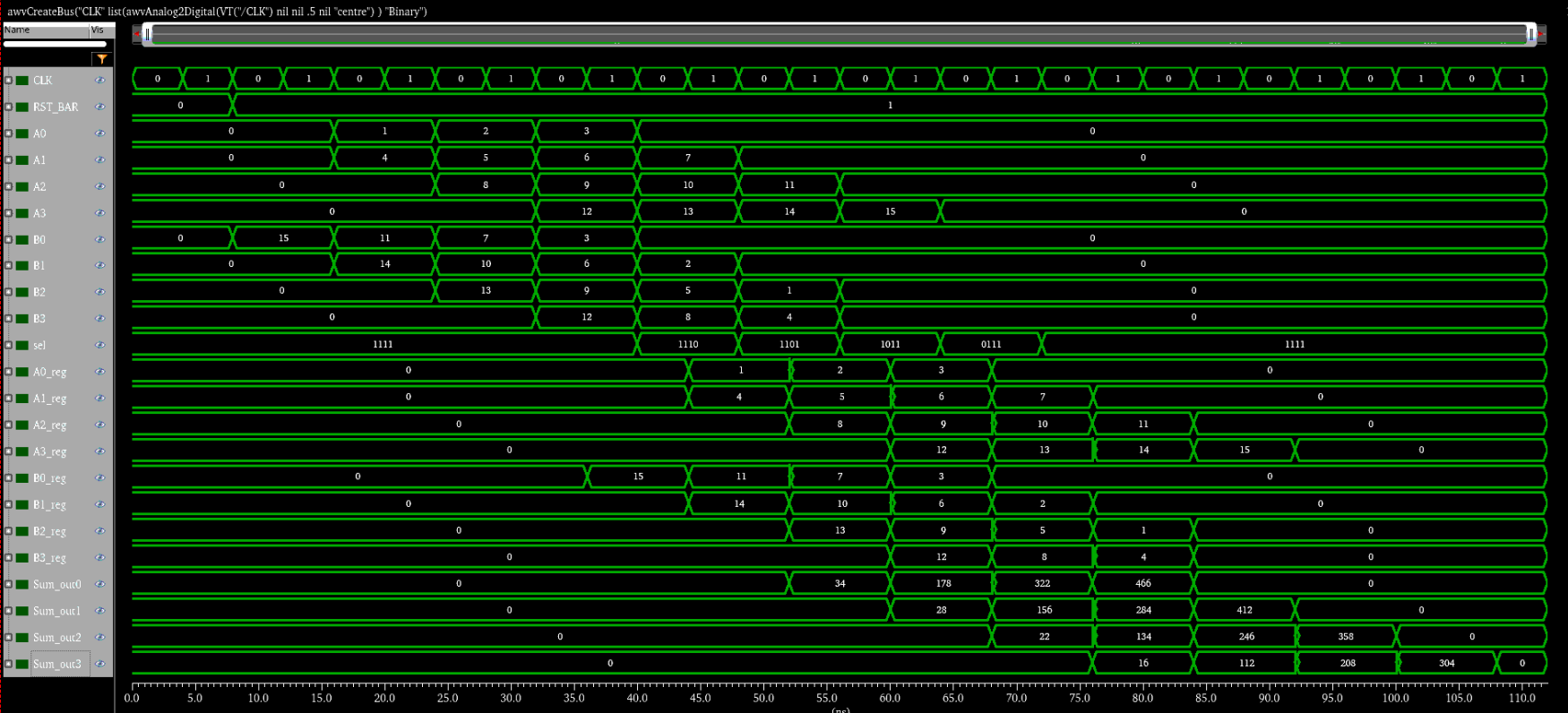Toggle visibility of RST_BAR signal
The height and width of the screenshot is (713, 1568).
pos(100,107)
